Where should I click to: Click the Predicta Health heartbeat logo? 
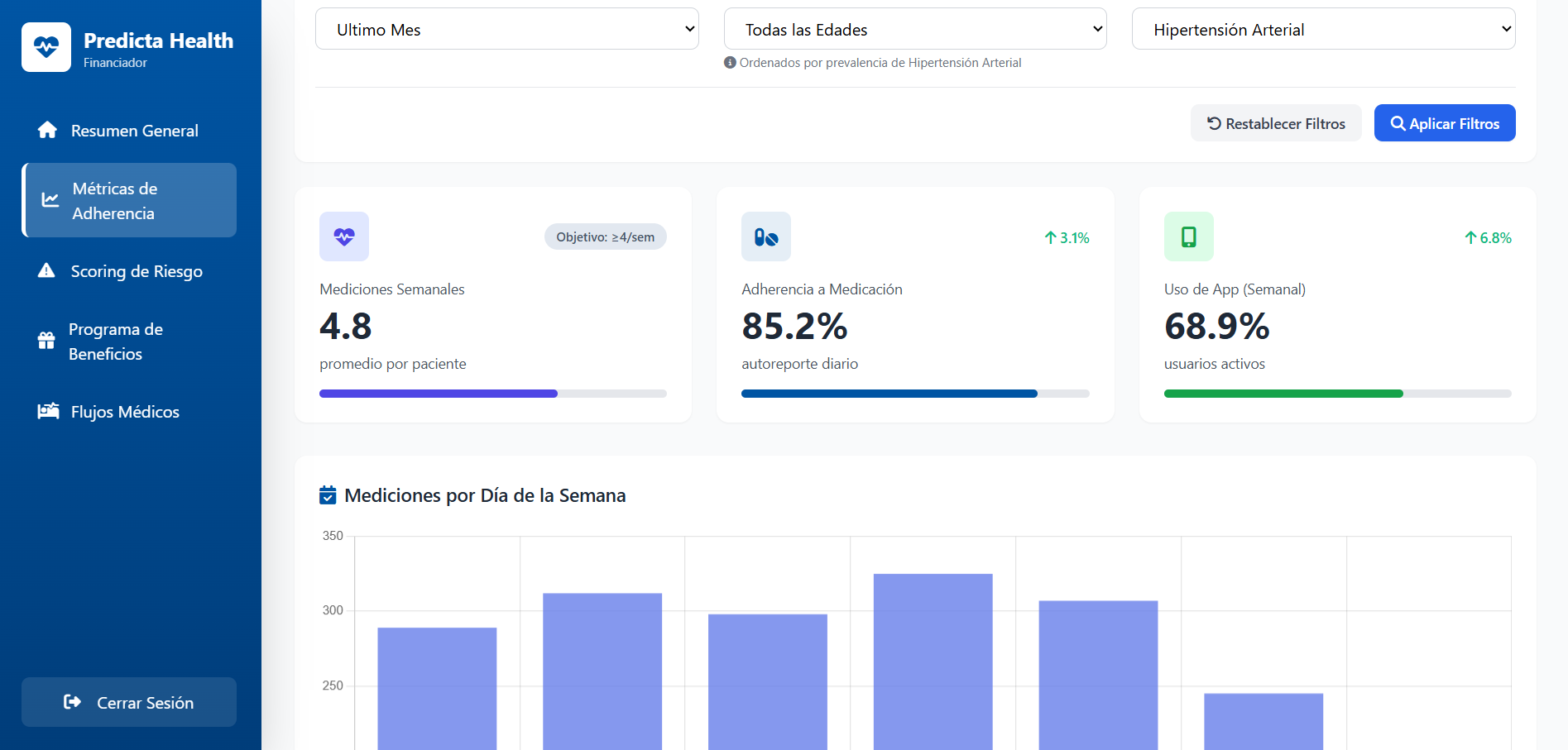tap(46, 47)
